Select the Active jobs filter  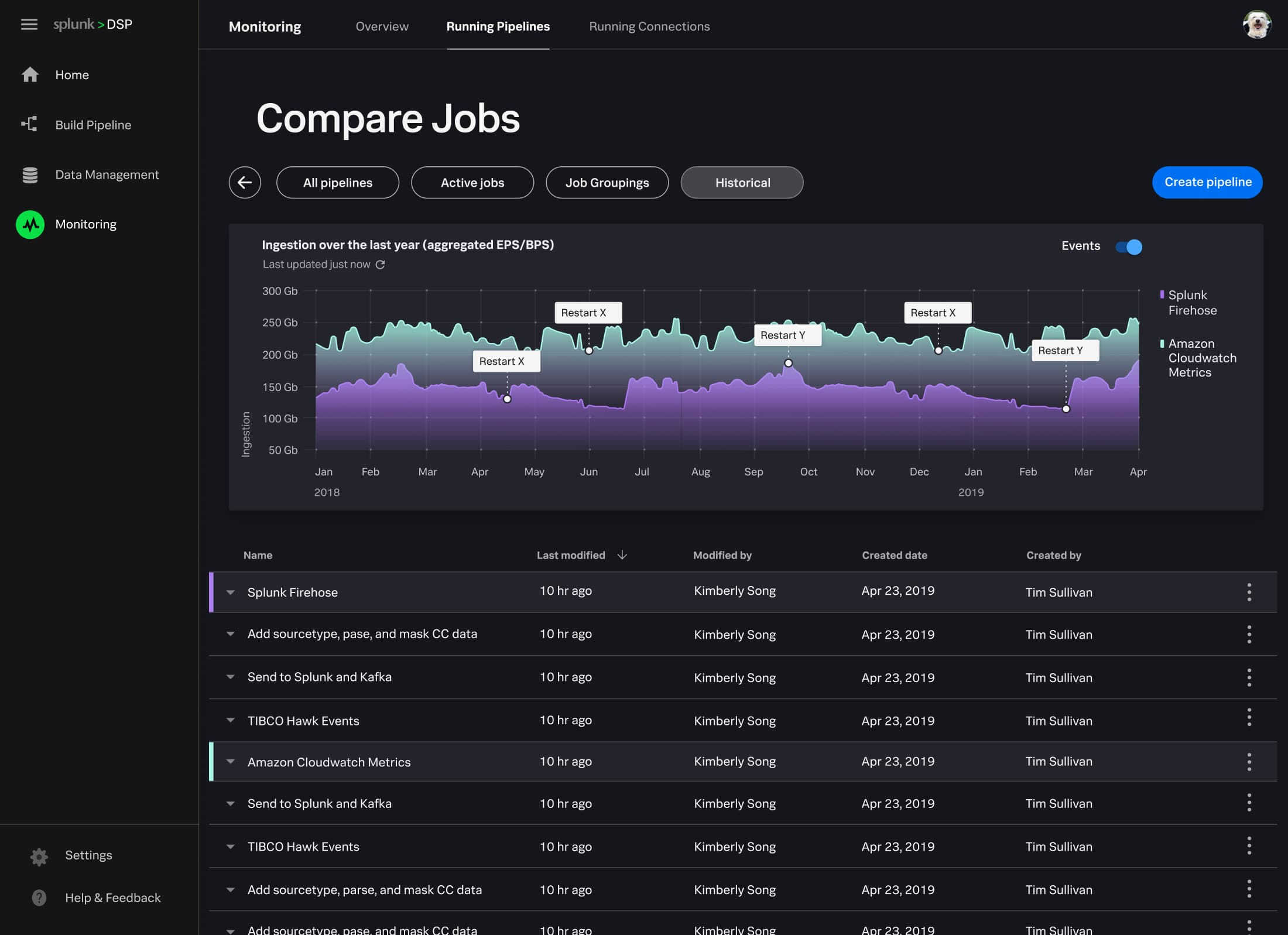(x=472, y=182)
